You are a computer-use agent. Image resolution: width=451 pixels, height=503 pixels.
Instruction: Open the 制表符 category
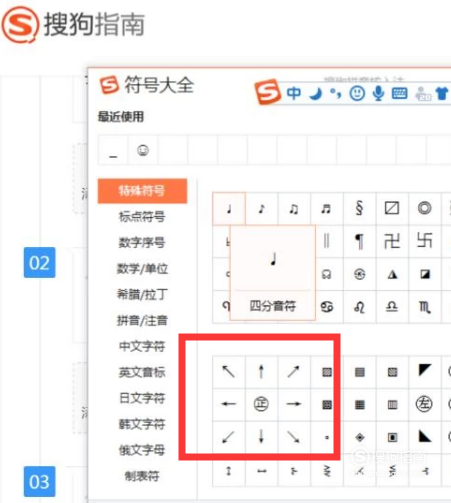pos(142,476)
